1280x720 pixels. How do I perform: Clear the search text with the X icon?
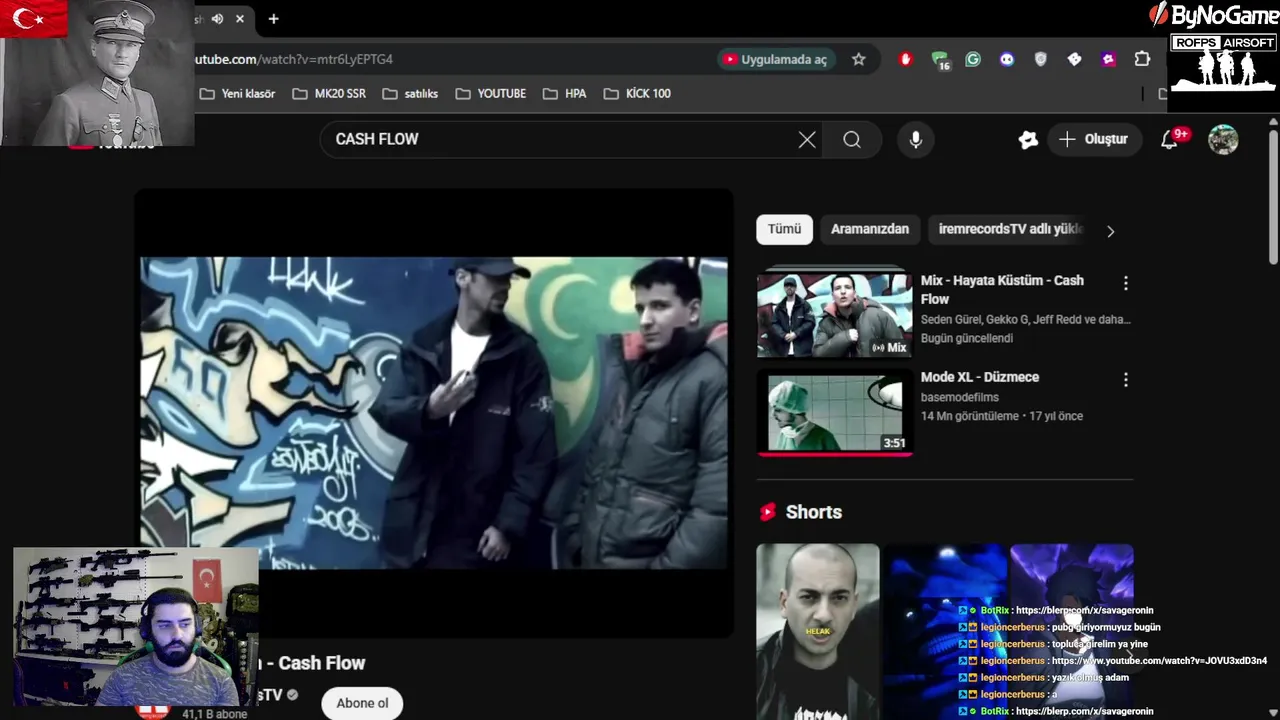tap(807, 139)
